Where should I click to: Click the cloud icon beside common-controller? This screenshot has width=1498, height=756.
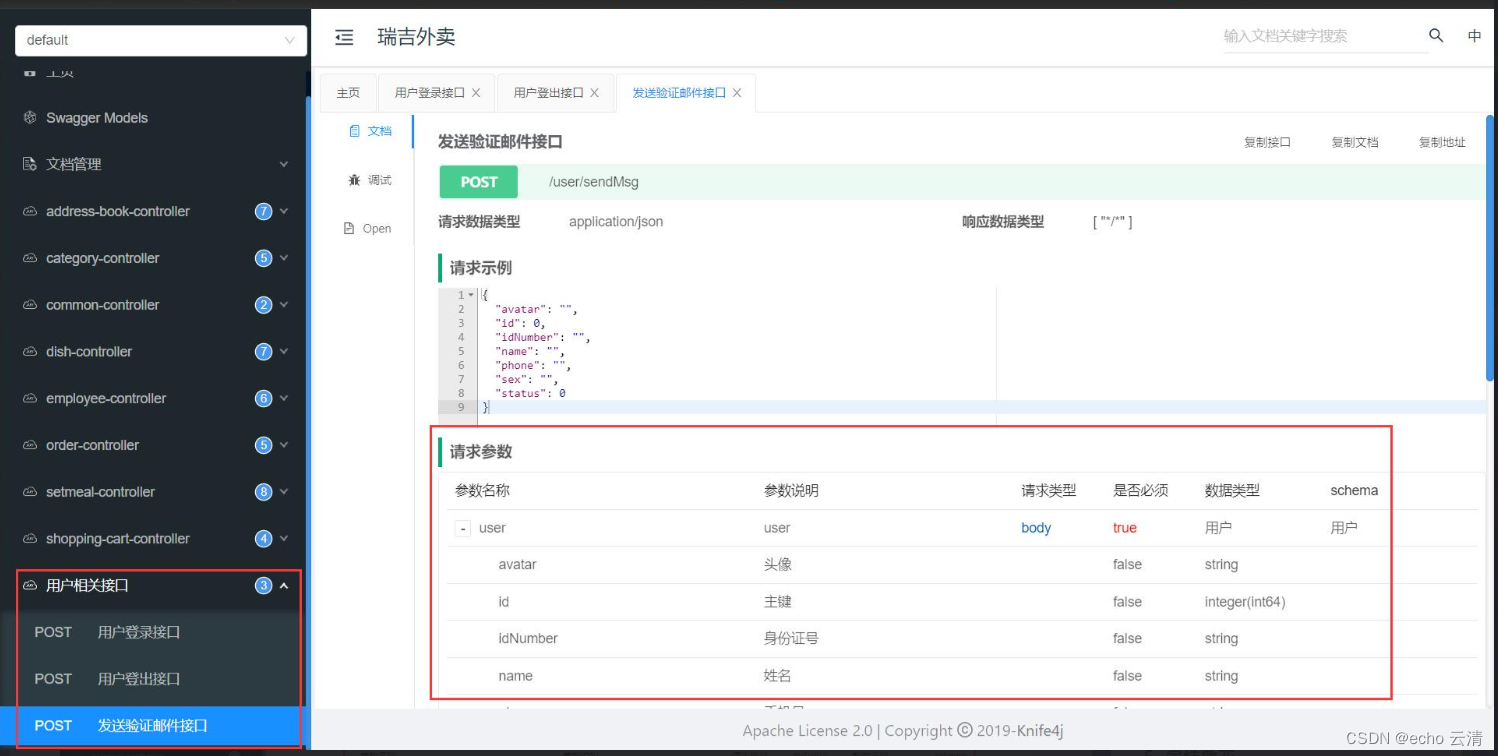pos(30,305)
